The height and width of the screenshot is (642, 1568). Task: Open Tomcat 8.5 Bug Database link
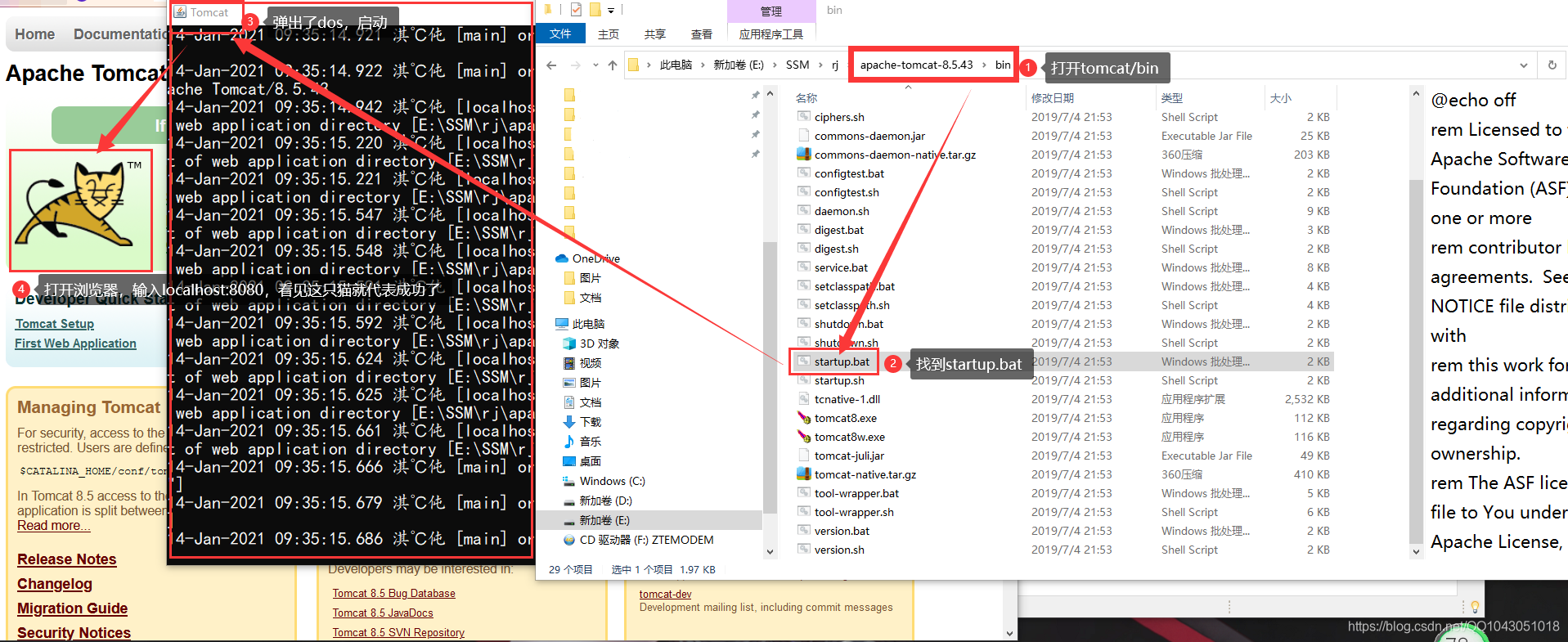pos(393,594)
